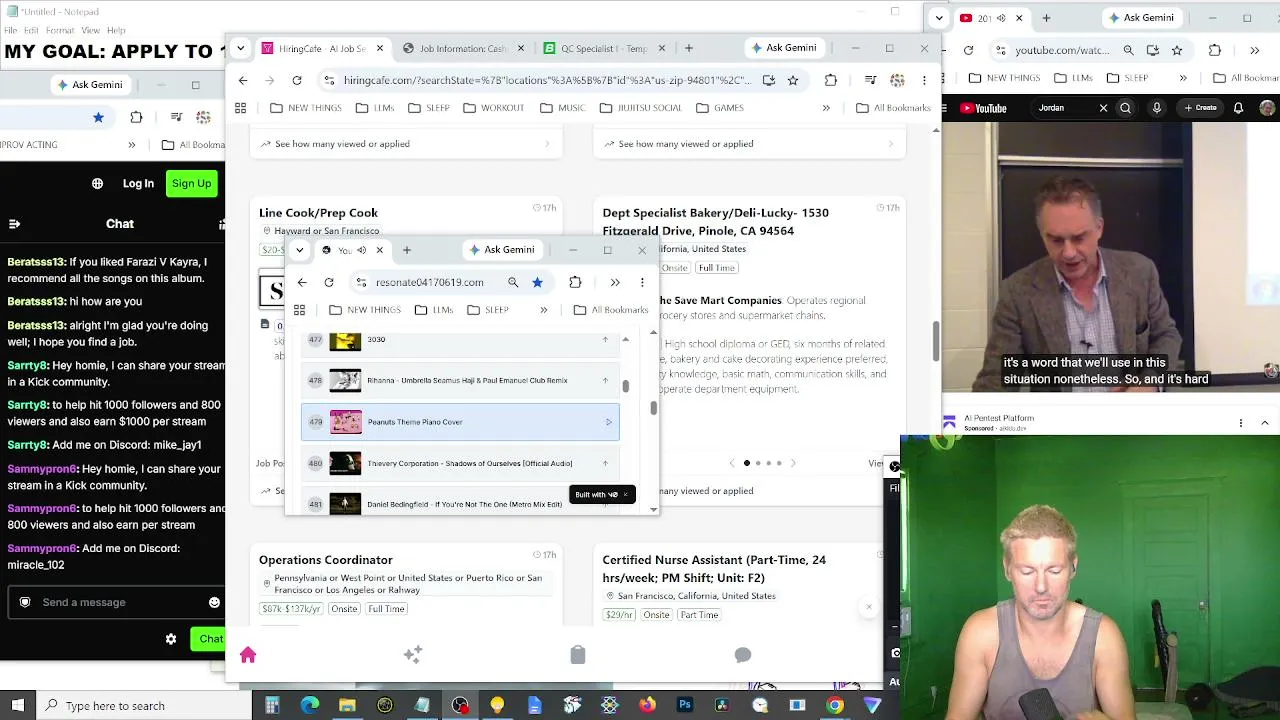This screenshot has height=720, width=1280.
Task: Expand the resonate bookmarks bar overflow chevrons
Action: 543,310
